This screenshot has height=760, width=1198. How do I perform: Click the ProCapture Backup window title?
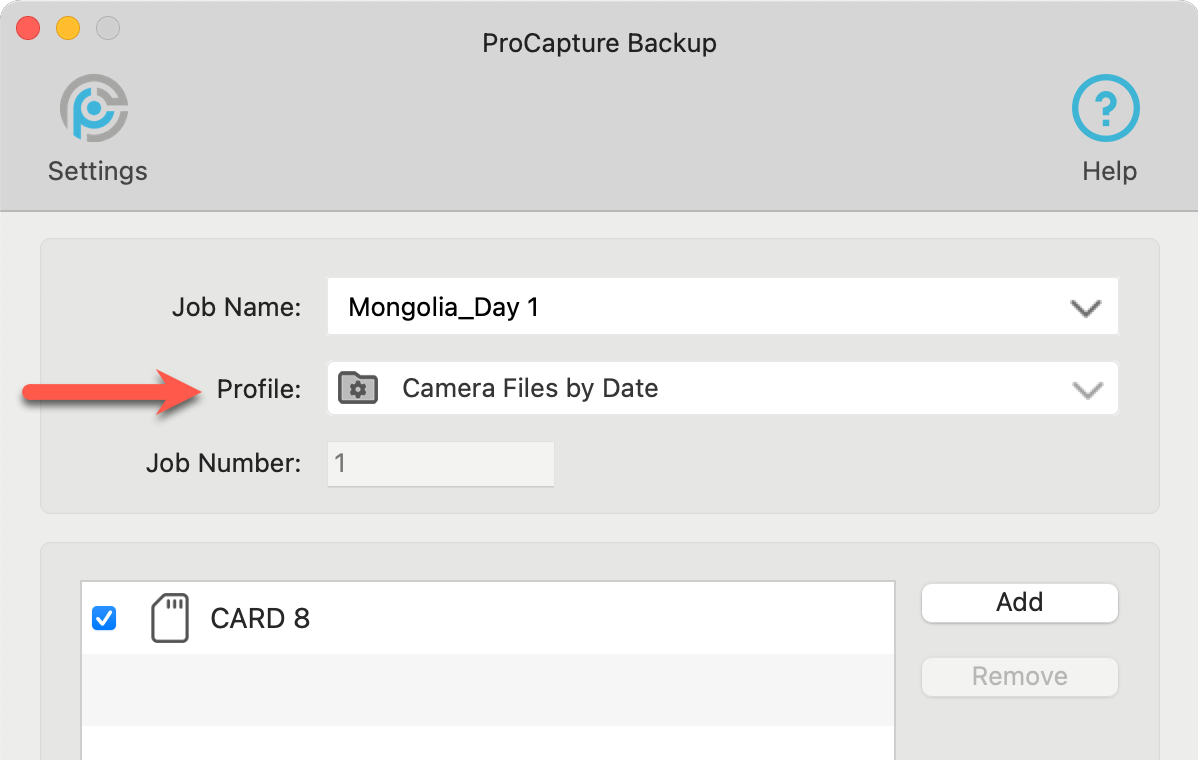599,43
